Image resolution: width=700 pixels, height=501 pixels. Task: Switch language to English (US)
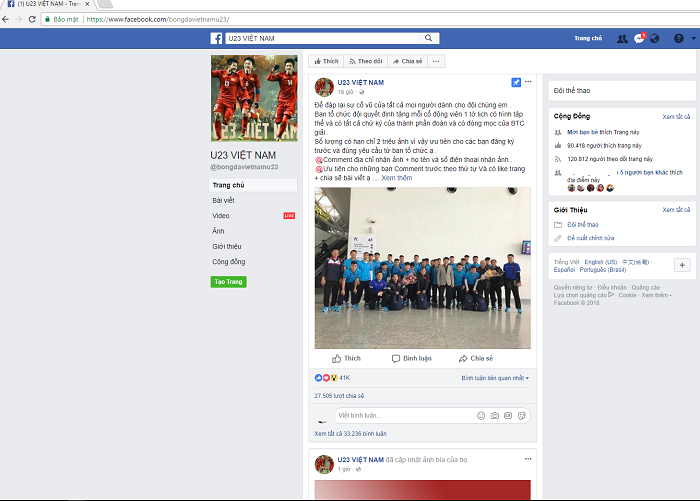coord(601,262)
